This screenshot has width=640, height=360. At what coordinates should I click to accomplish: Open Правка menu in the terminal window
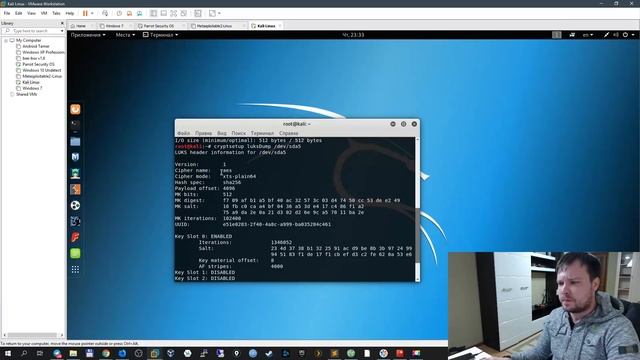point(203,133)
